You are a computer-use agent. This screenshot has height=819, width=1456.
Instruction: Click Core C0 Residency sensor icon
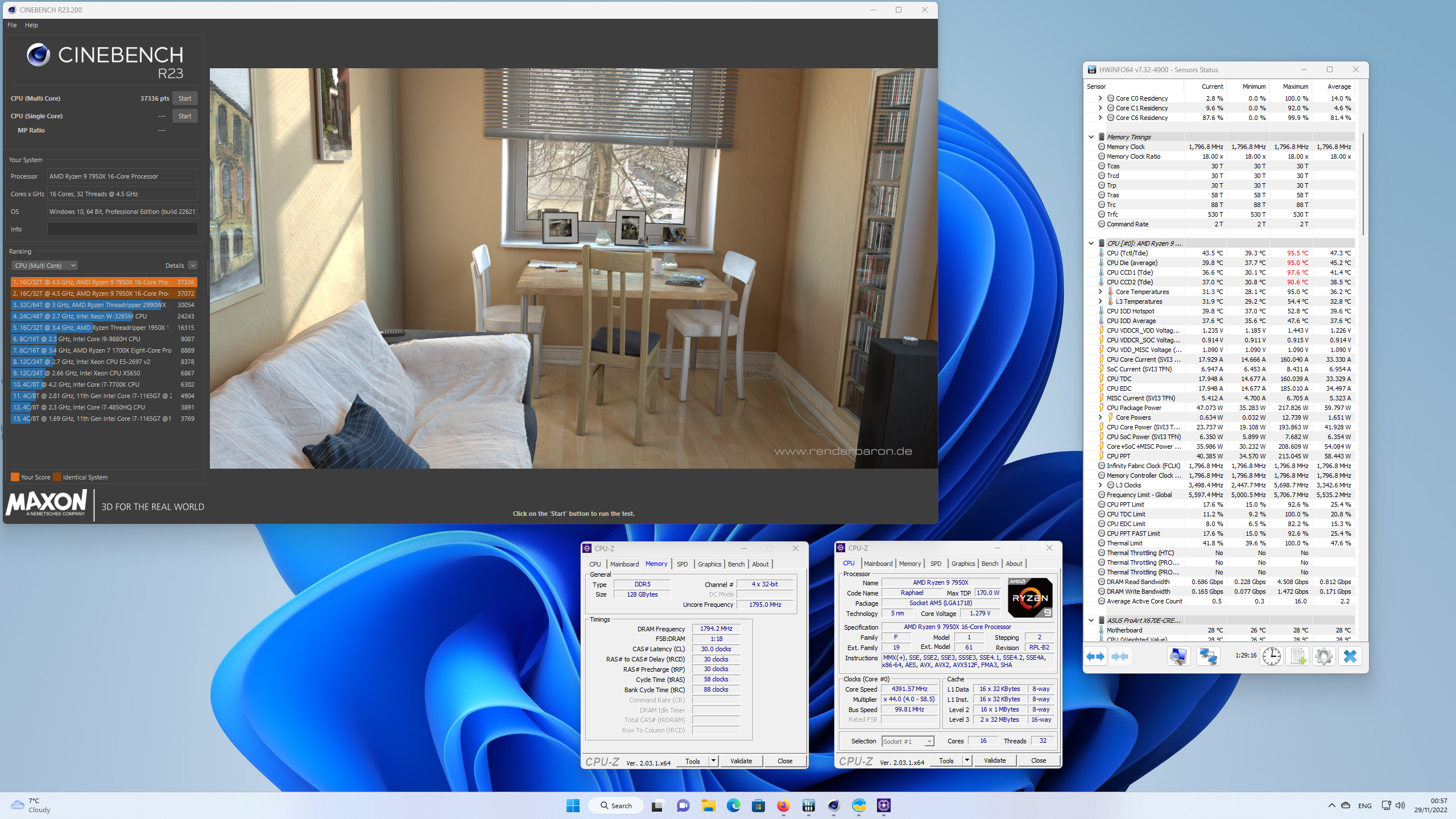1111,98
